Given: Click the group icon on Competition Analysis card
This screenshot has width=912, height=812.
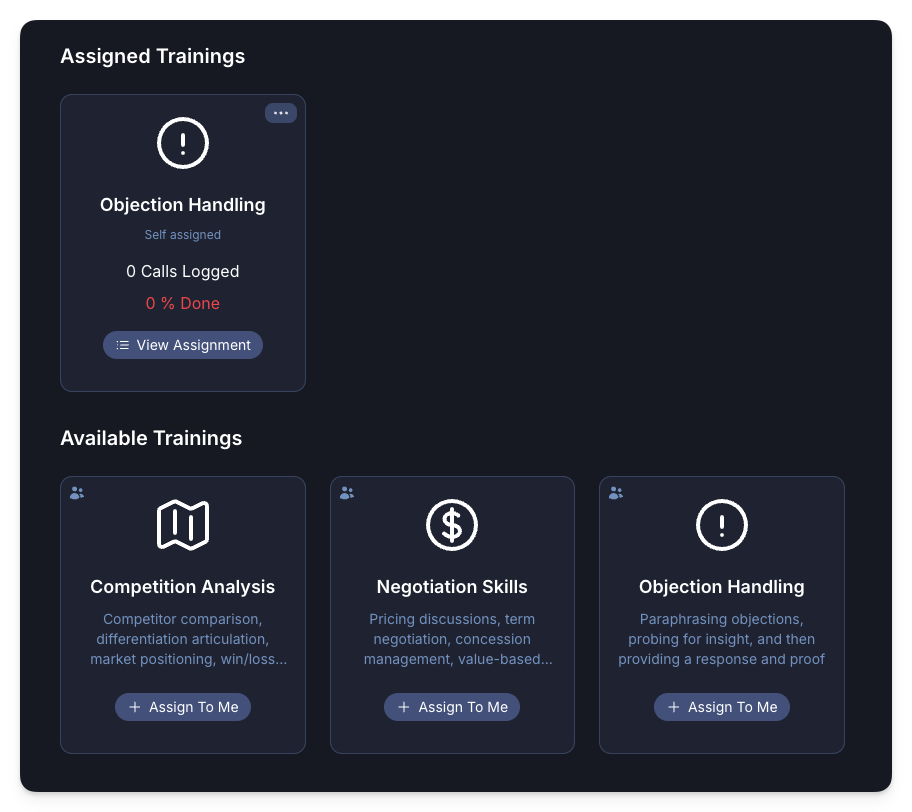Looking at the screenshot, I should [x=76, y=492].
